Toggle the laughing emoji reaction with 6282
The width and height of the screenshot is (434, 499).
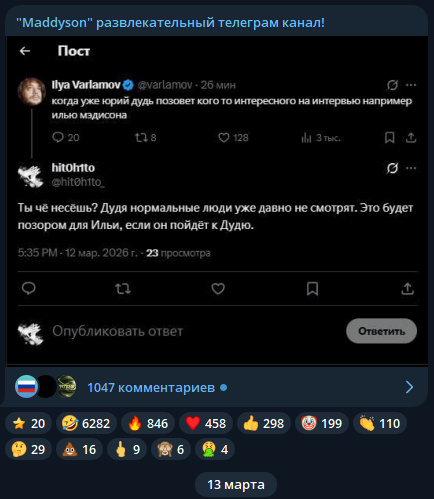pos(86,423)
